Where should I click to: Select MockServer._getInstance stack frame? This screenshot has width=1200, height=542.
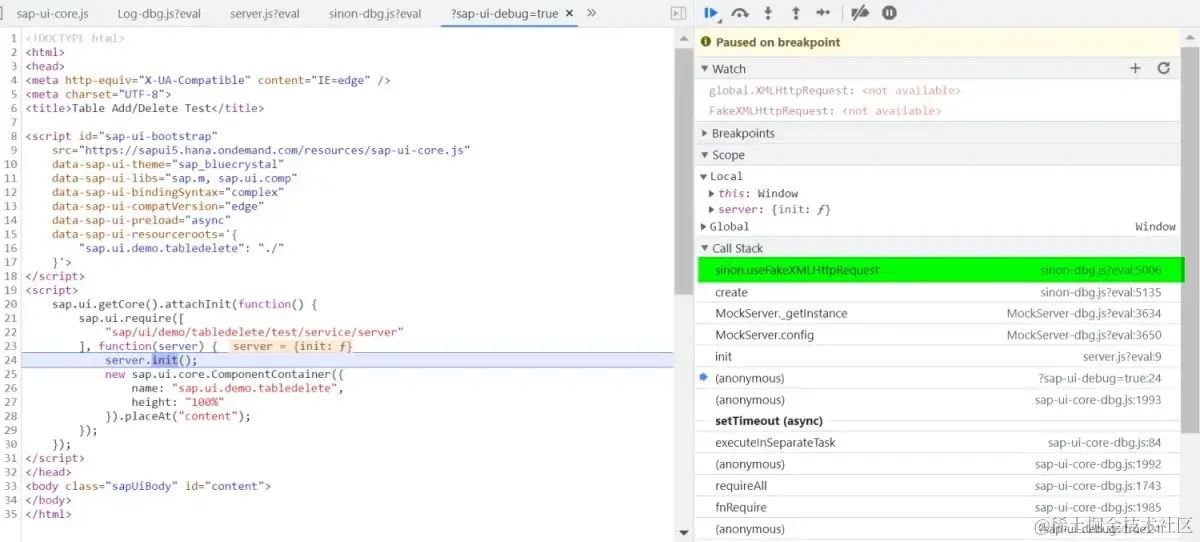point(940,314)
